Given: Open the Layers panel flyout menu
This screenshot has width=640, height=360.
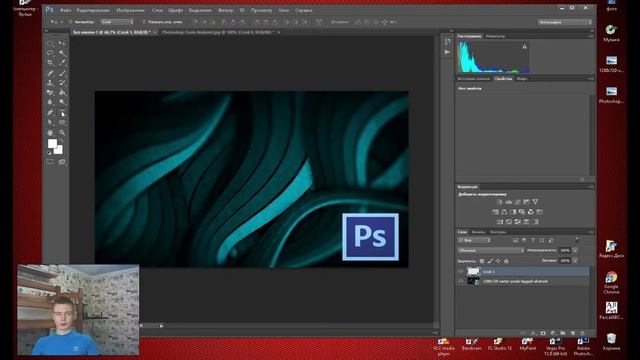Looking at the screenshot, I should (x=591, y=232).
